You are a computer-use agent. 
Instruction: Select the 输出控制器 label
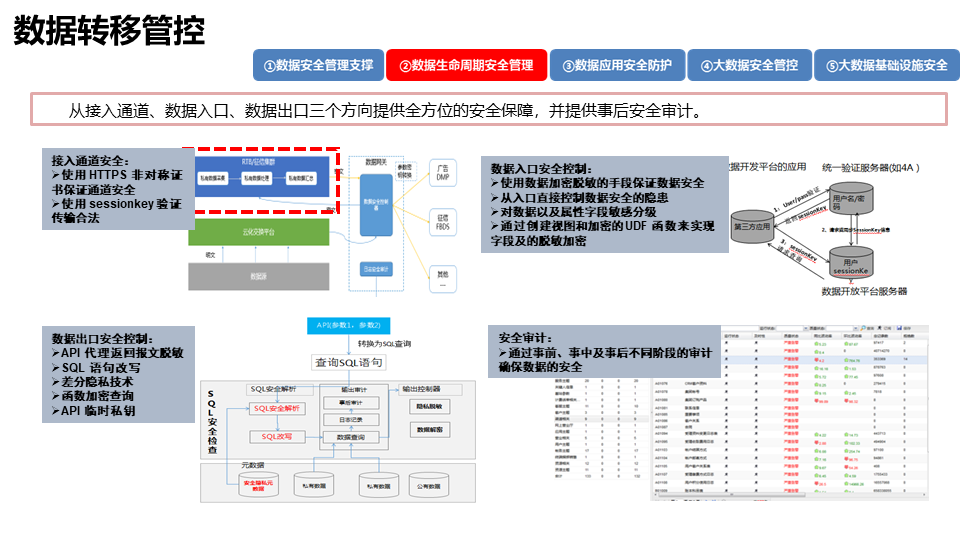pyautogui.click(x=421, y=389)
